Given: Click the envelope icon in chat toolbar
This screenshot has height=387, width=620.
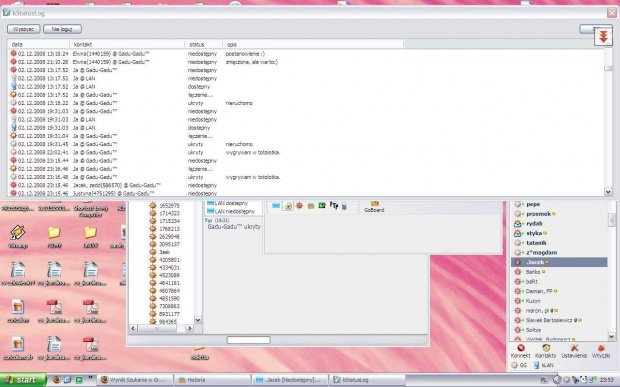Looking at the screenshot, I should coord(276,206).
